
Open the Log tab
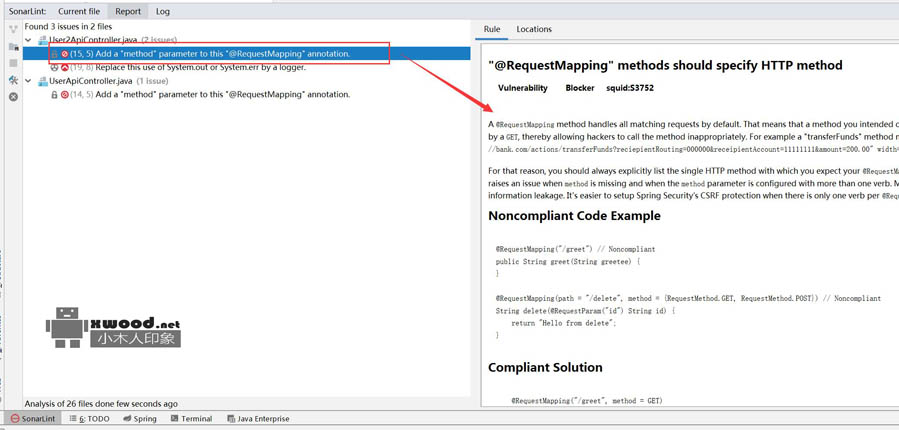[163, 11]
